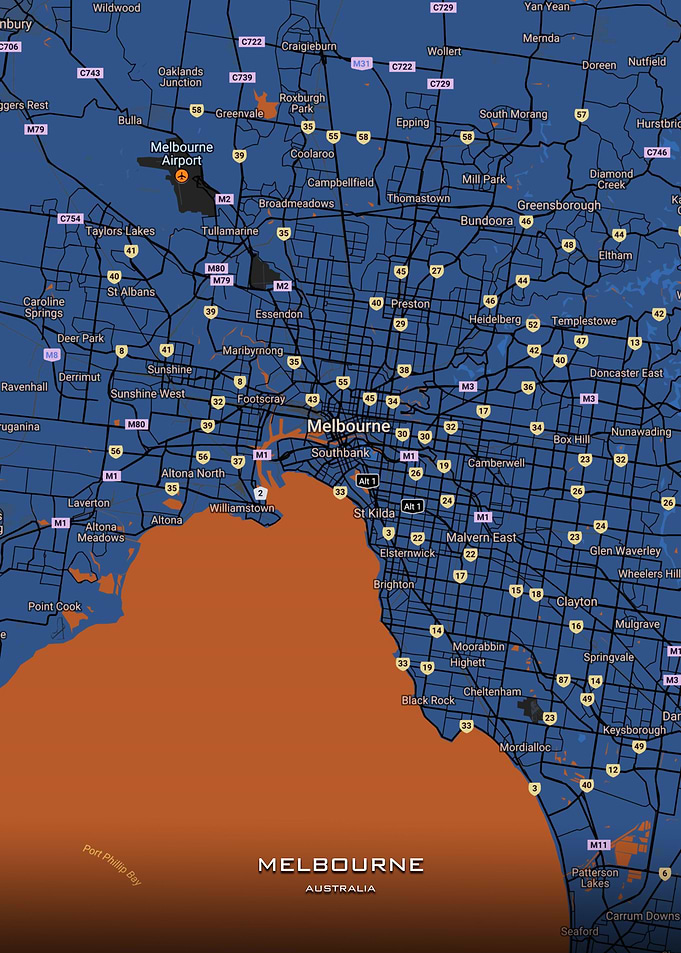Click the Clayton label
This screenshot has height=953, width=681.
click(x=577, y=602)
